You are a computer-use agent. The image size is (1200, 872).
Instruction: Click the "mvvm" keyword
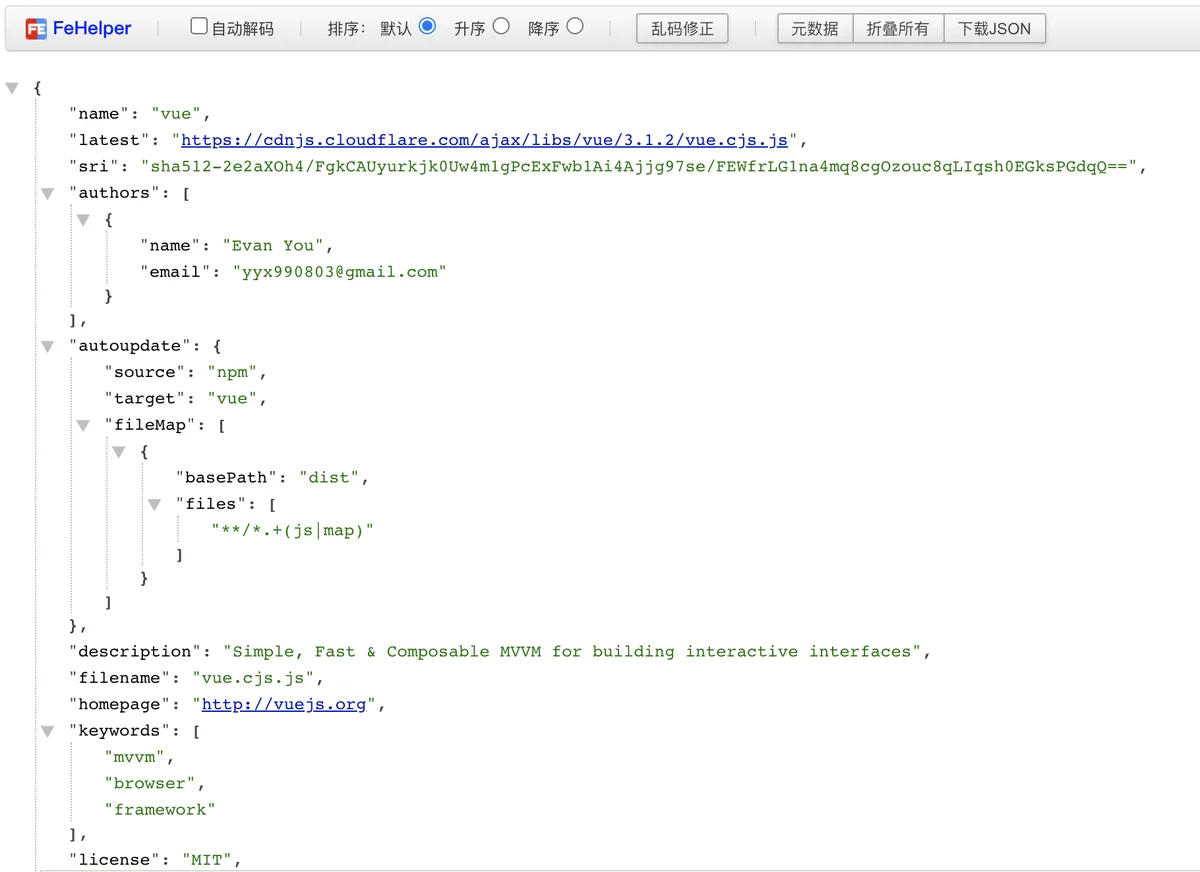coord(135,757)
